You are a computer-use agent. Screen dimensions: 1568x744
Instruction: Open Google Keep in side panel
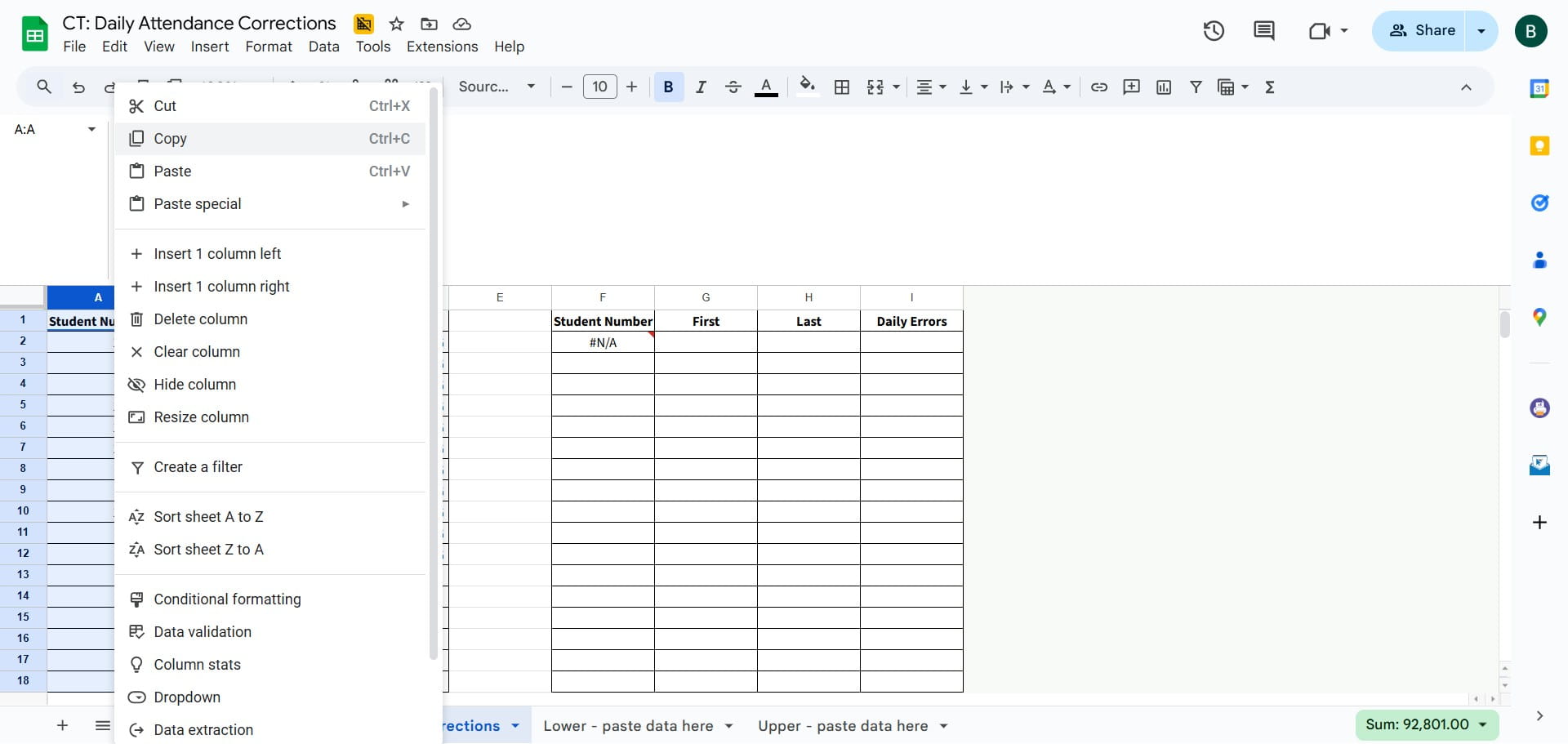(x=1539, y=146)
